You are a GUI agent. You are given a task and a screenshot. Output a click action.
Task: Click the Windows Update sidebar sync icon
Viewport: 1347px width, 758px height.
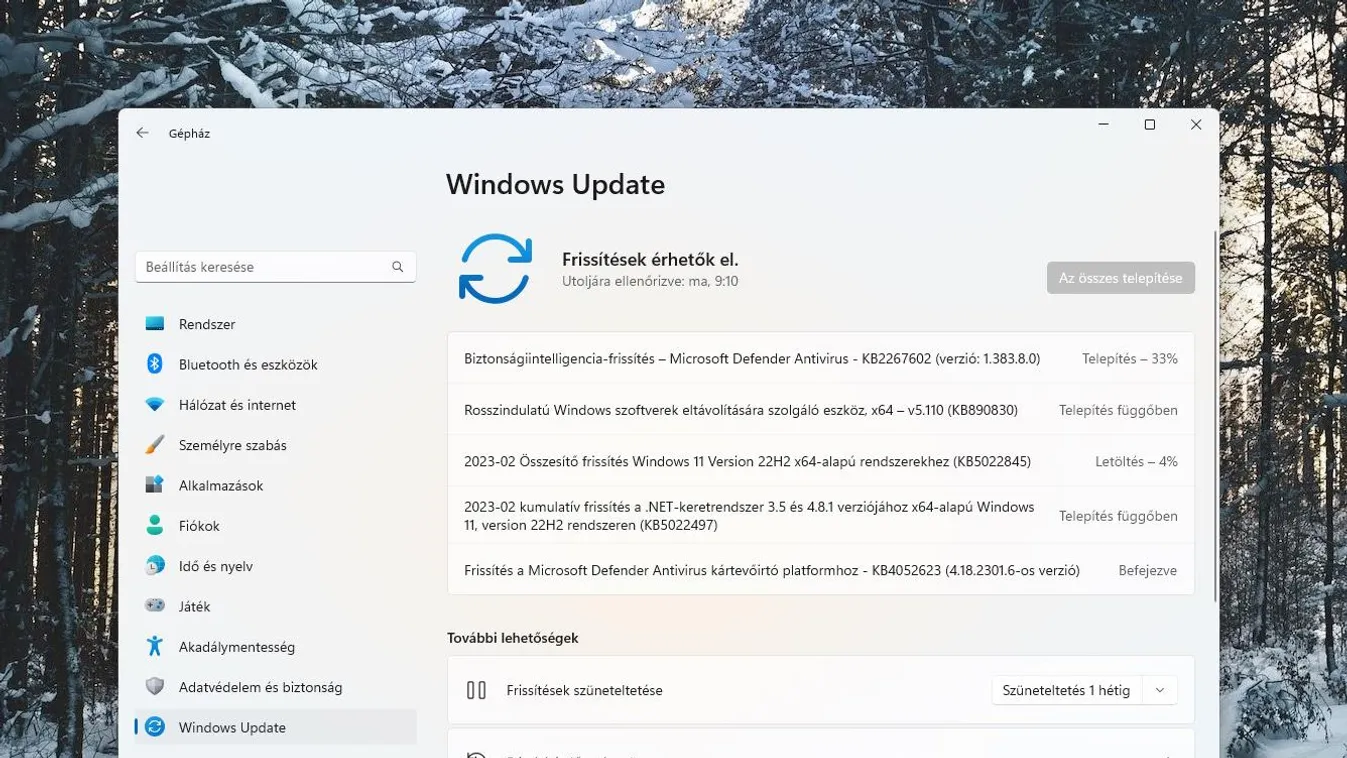154,727
